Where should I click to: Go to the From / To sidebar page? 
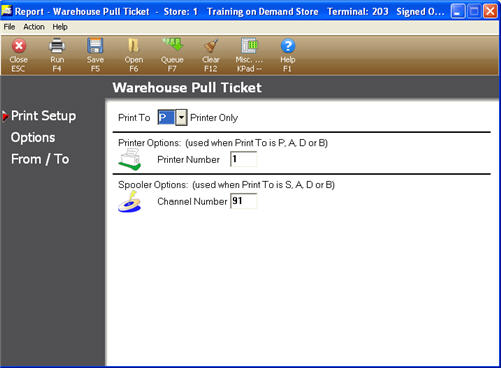[40, 159]
